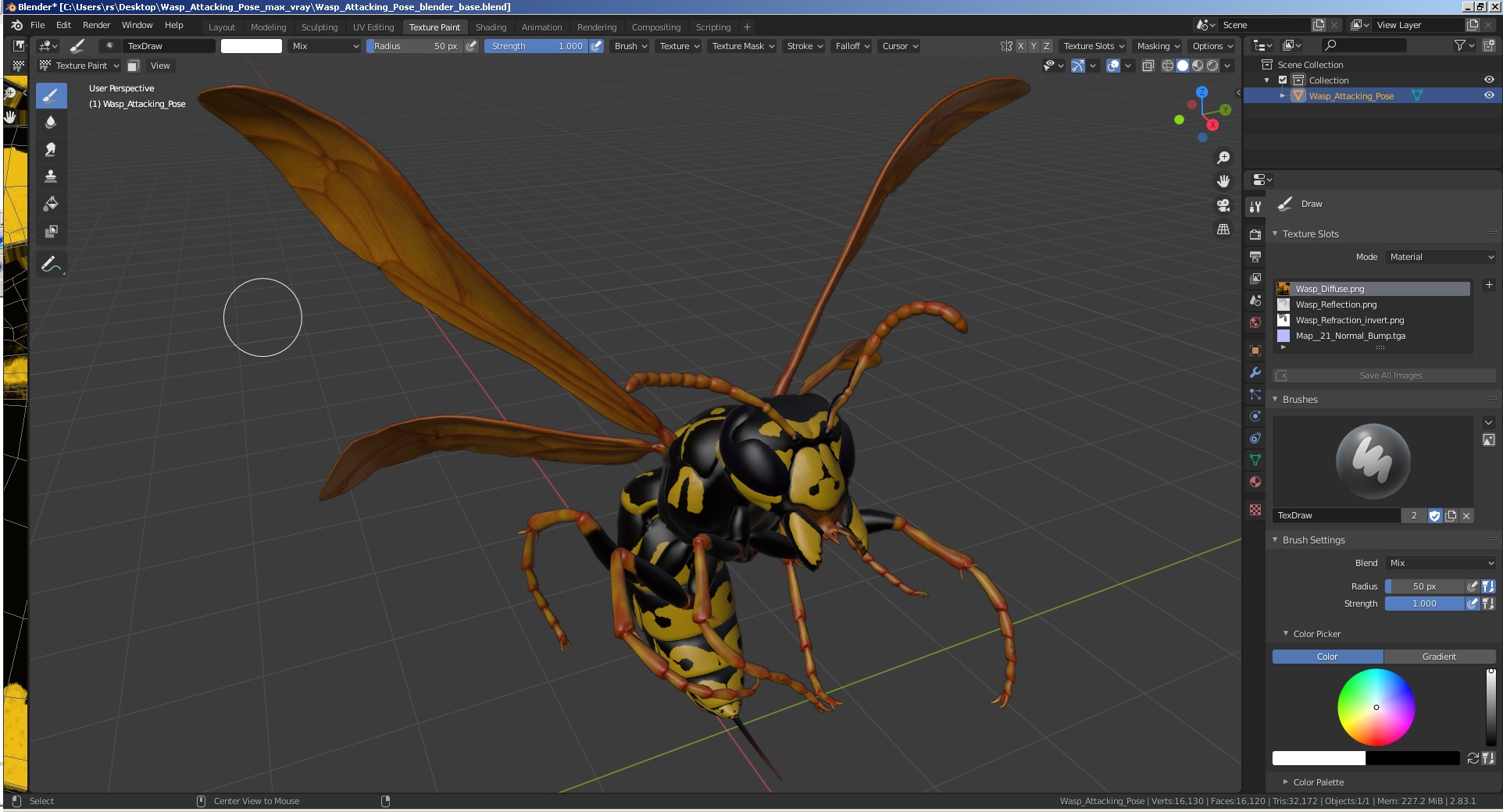Toggle radius pen pressure in the header
Screen dimensions: 1503x812
(x=471, y=46)
